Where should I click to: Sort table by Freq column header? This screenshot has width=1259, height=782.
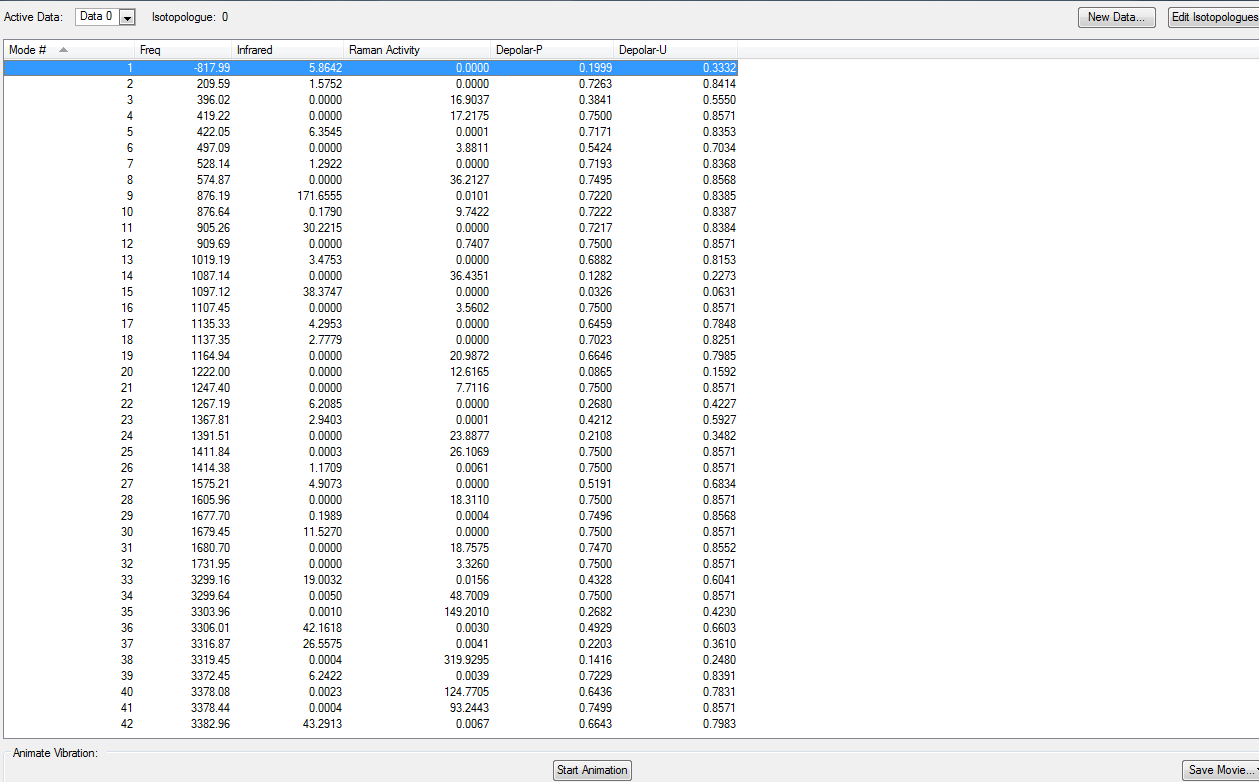[183, 50]
